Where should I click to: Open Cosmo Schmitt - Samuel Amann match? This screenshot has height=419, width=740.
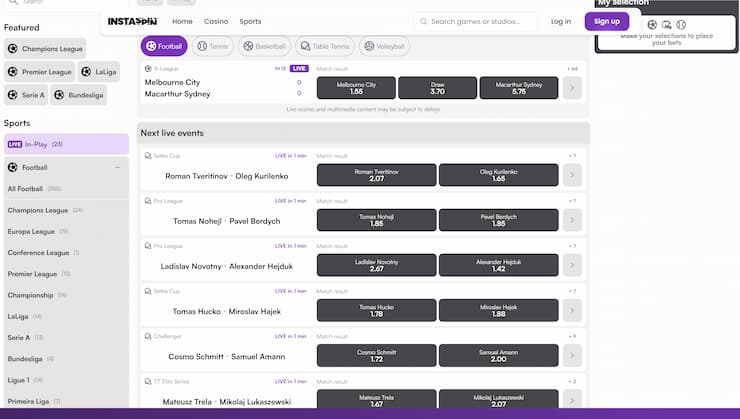point(227,357)
